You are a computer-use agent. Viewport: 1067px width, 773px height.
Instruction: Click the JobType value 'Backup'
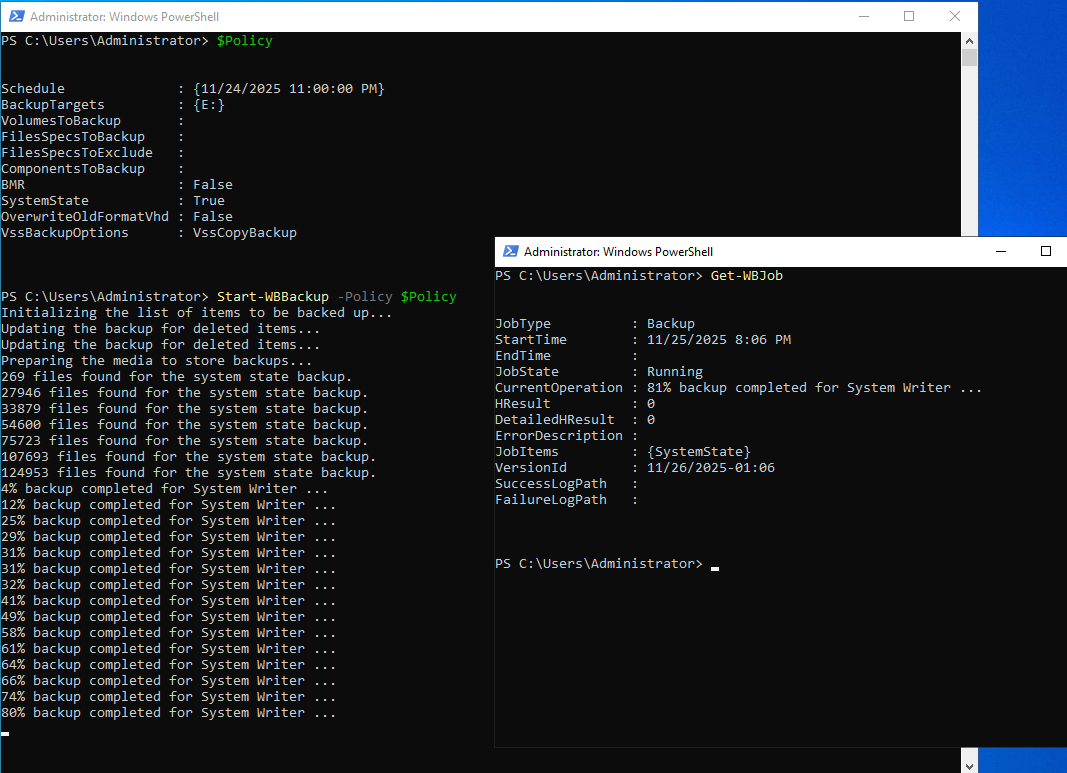tap(670, 323)
